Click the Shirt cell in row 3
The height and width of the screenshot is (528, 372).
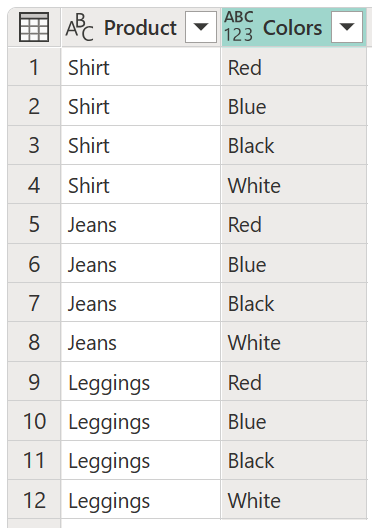(x=141, y=145)
